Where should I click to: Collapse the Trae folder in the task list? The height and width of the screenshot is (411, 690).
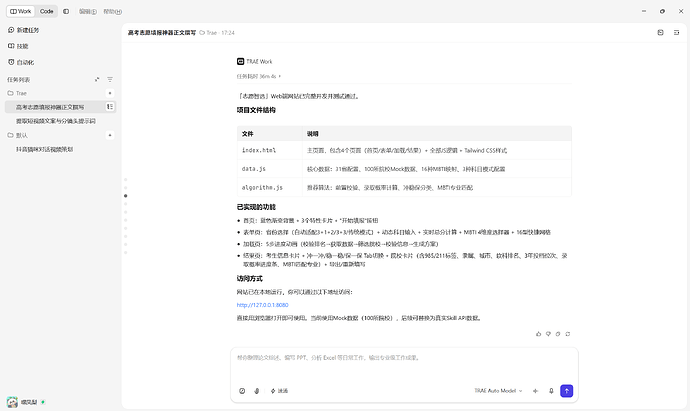point(17,93)
